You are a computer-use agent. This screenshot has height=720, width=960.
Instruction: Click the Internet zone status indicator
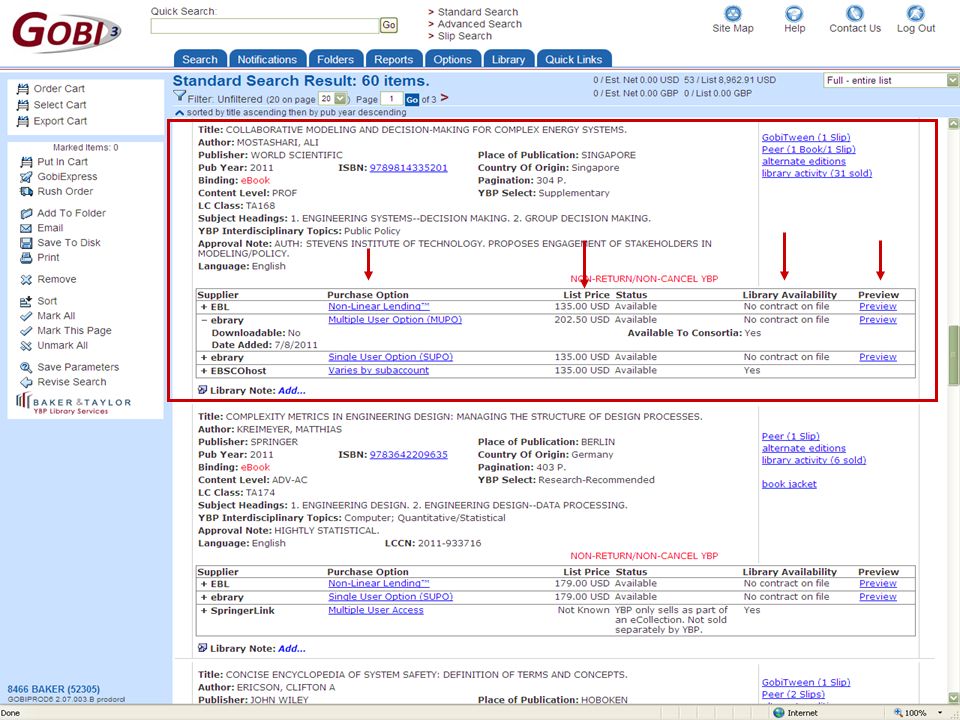point(796,713)
